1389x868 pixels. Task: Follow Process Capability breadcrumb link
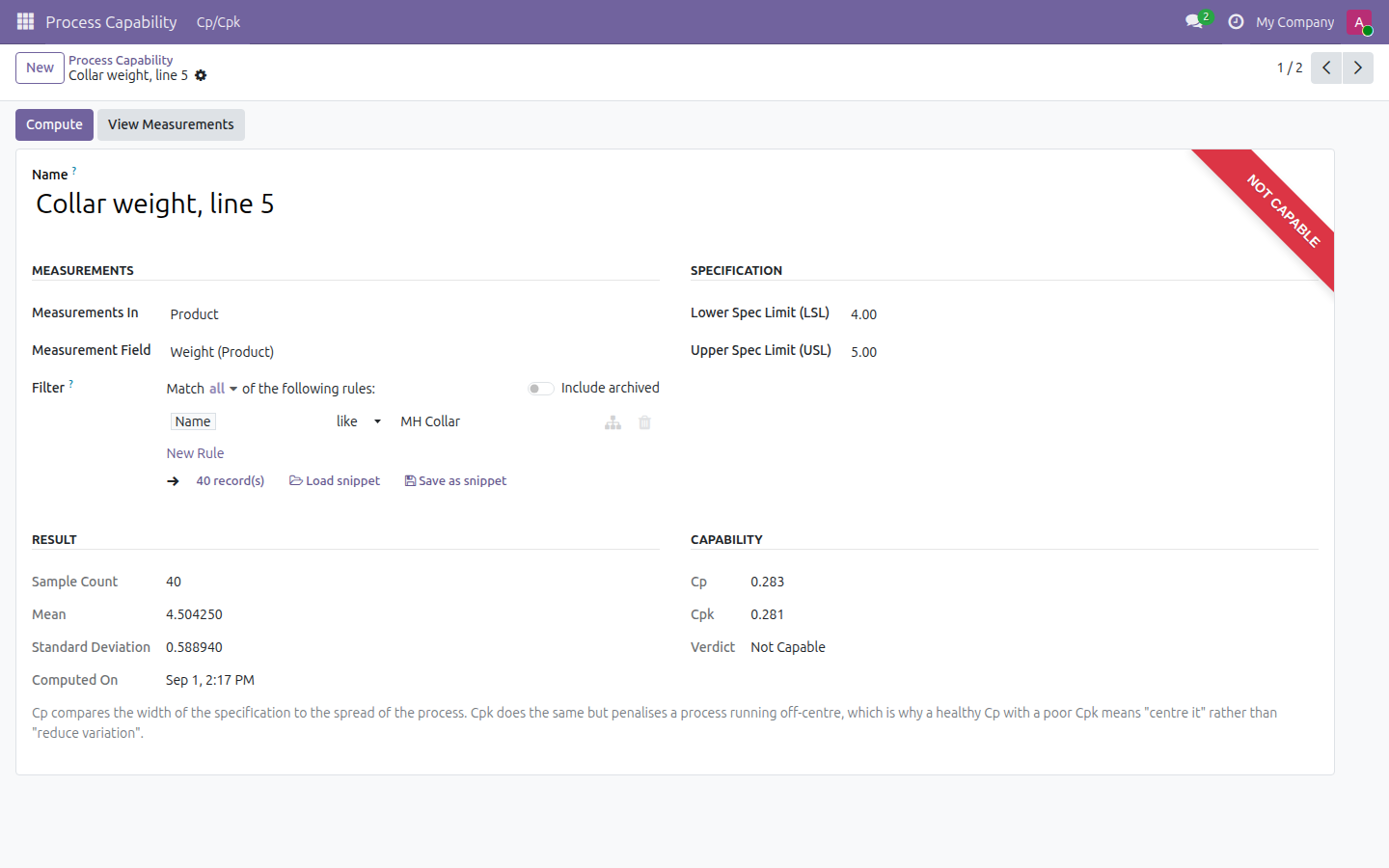(x=121, y=60)
